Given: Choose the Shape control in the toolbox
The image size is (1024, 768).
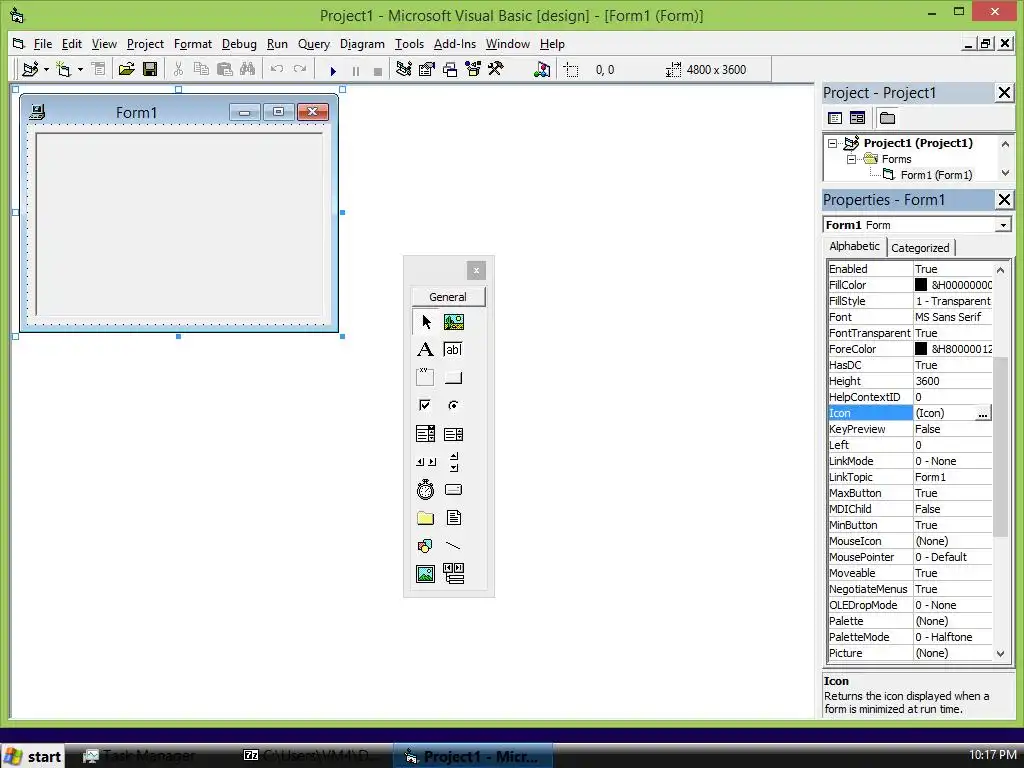Looking at the screenshot, I should [x=426, y=546].
